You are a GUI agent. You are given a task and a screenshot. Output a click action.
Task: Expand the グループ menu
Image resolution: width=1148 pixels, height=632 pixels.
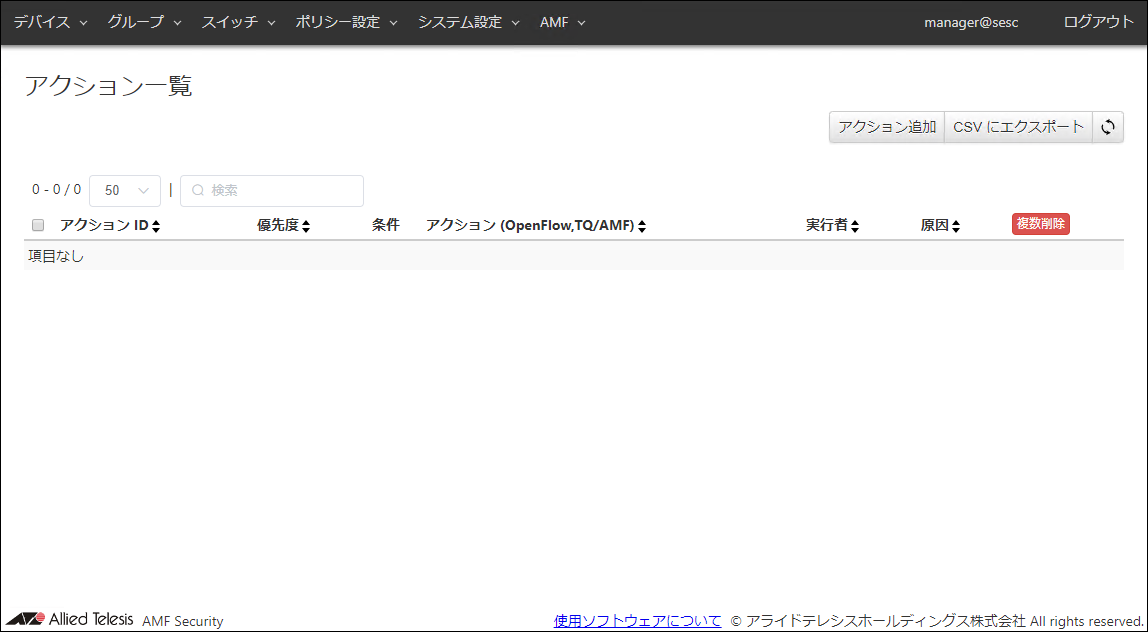144,22
